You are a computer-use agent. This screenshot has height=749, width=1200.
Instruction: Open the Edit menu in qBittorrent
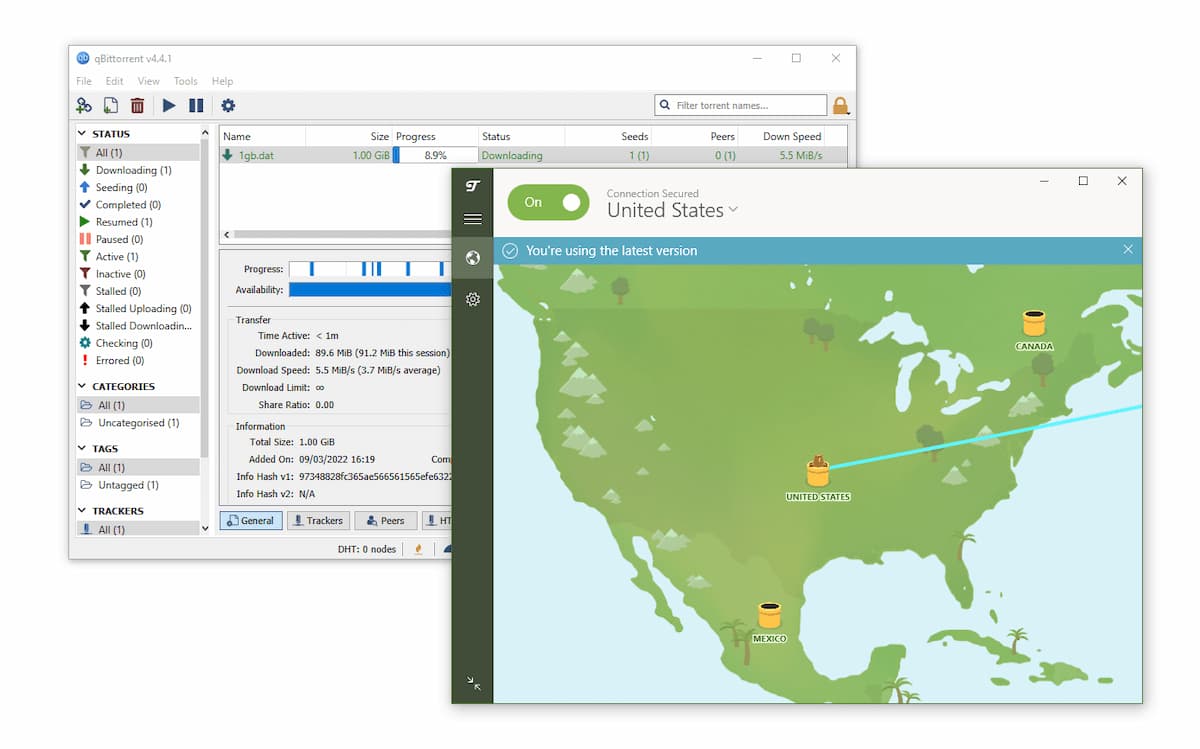point(115,81)
